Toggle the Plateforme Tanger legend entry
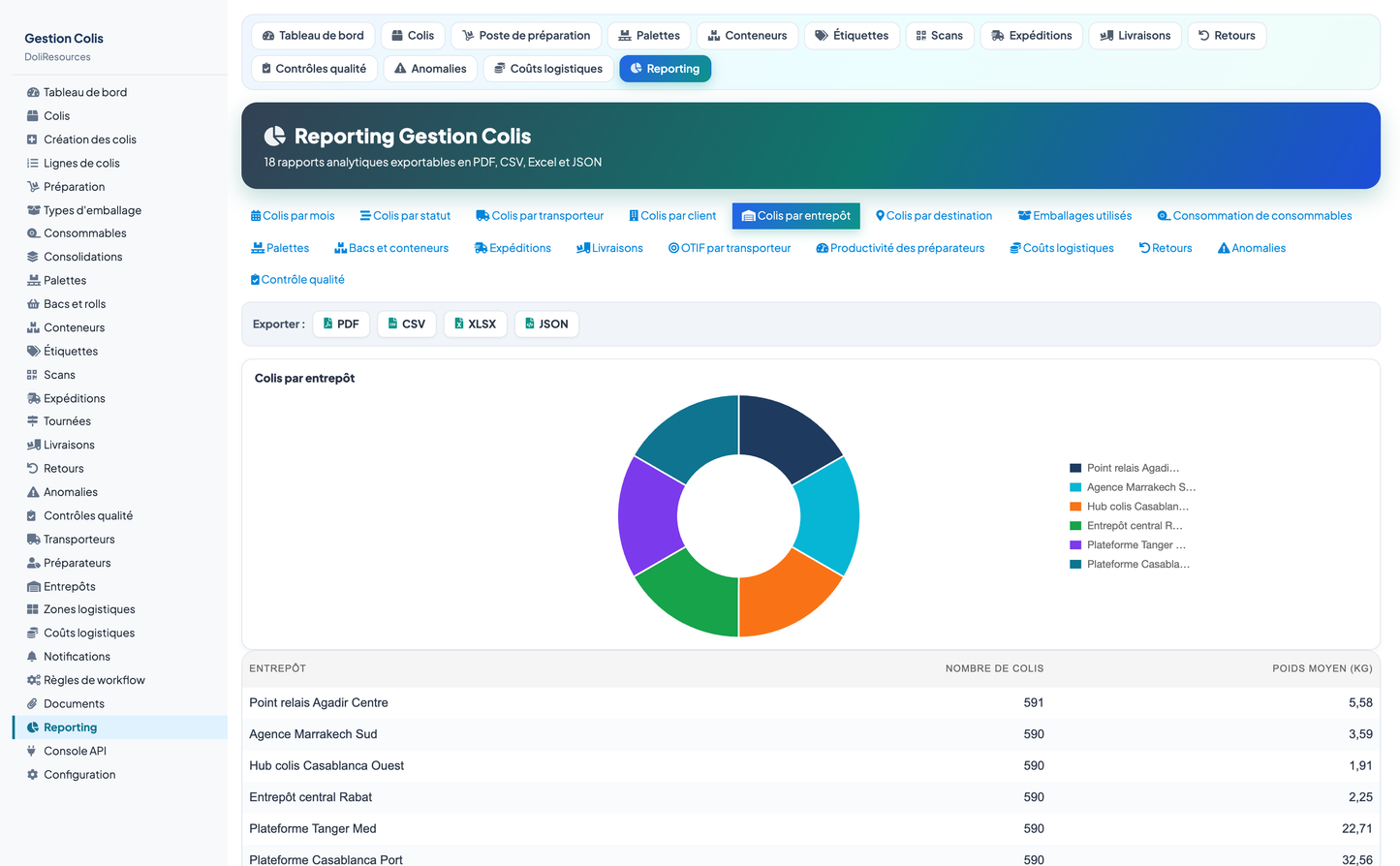Screen dimensions: 1400x866 click(1128, 545)
